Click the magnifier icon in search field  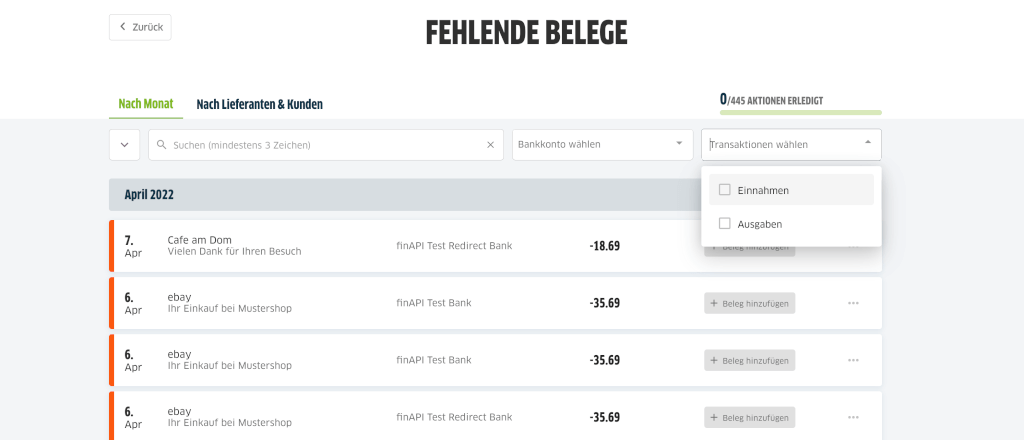(161, 145)
